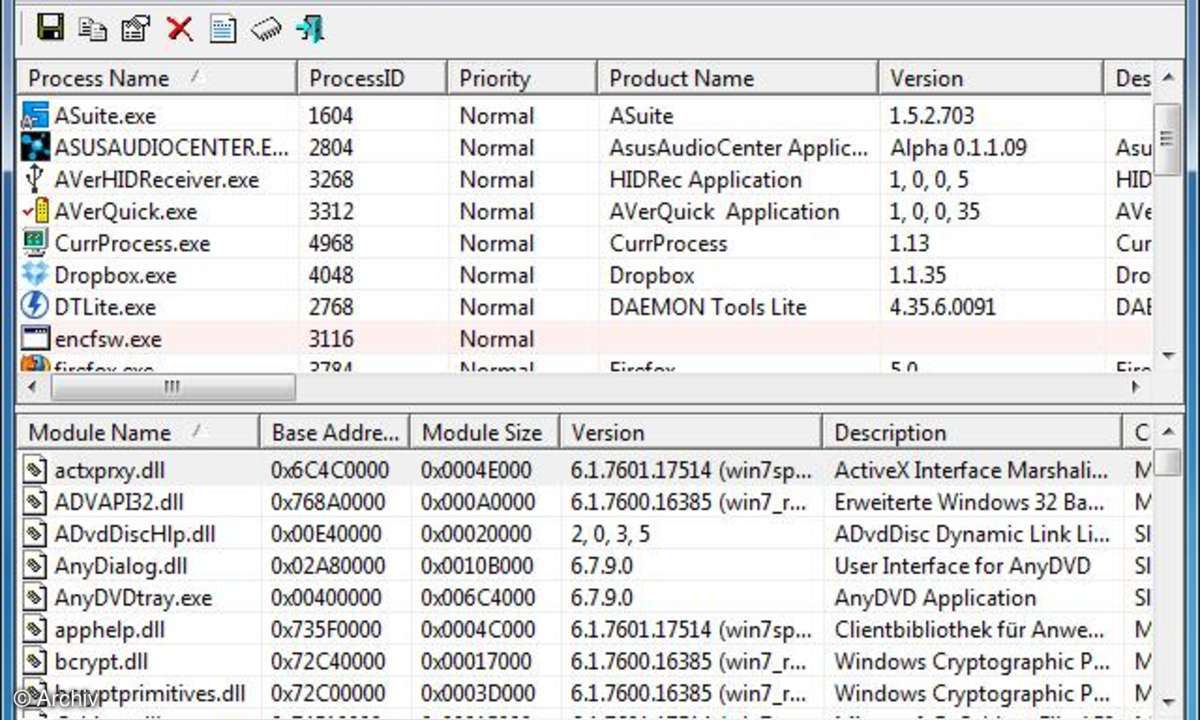Click the module list scroll-down arrow

point(1168,701)
